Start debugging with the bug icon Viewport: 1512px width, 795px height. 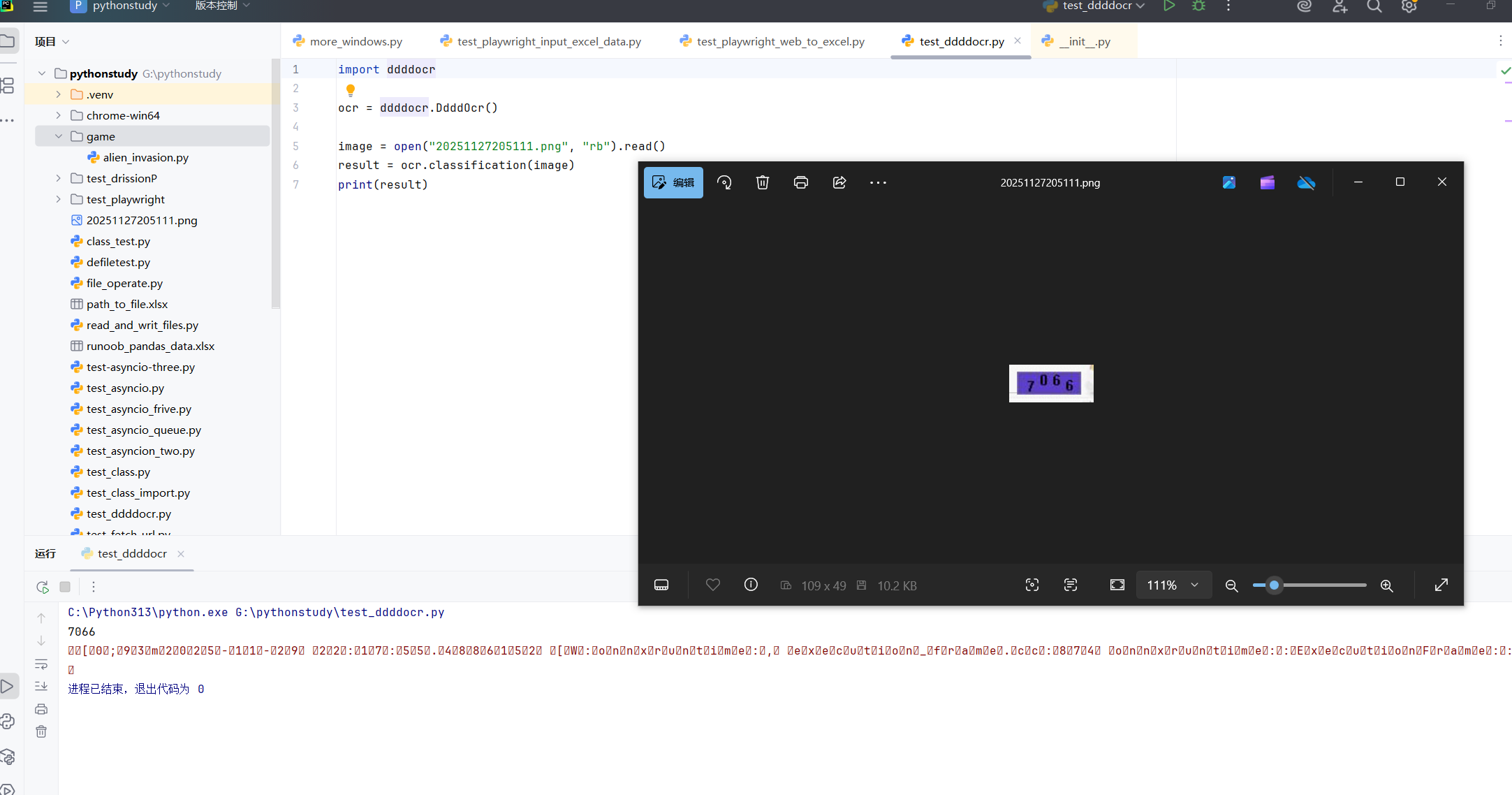point(1198,6)
